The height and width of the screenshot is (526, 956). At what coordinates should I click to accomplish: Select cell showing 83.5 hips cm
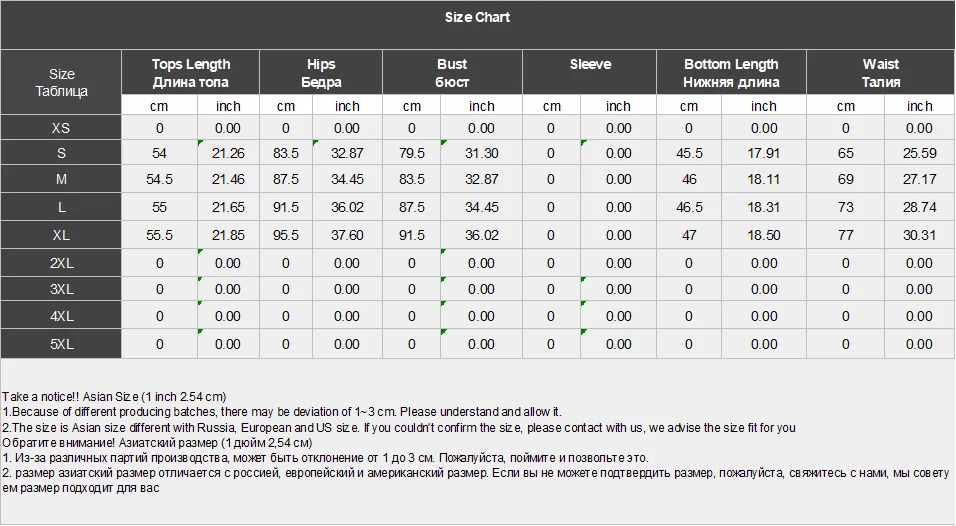(286, 153)
